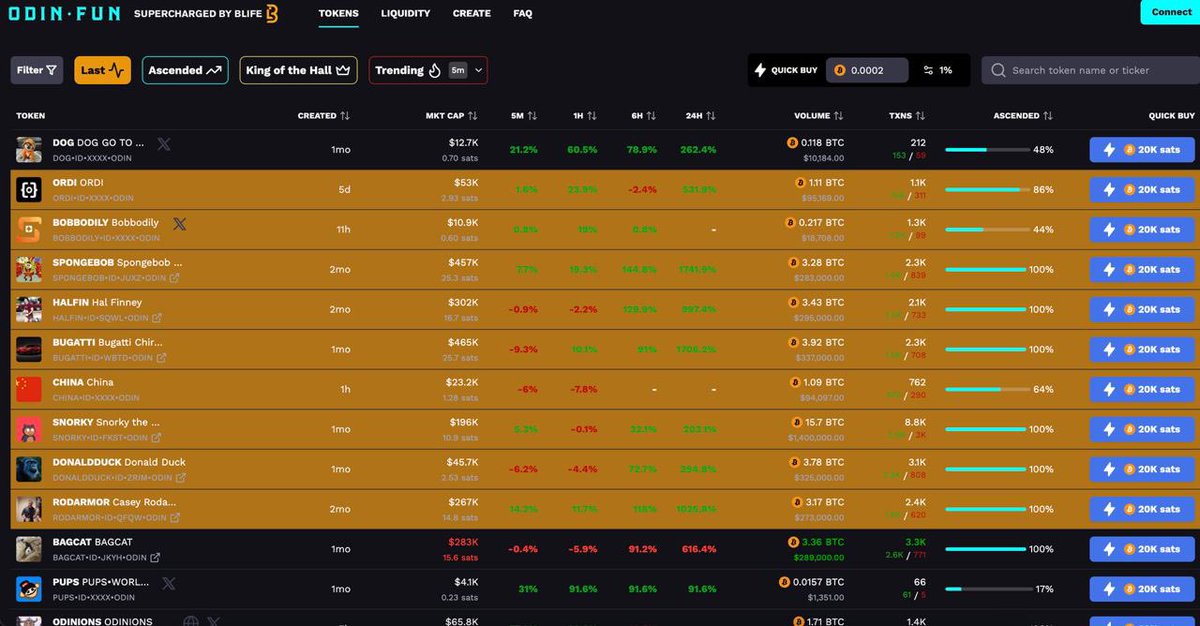Click the Bugatti token avatar
Viewport: 1200px width, 626px height.
(x=28, y=350)
